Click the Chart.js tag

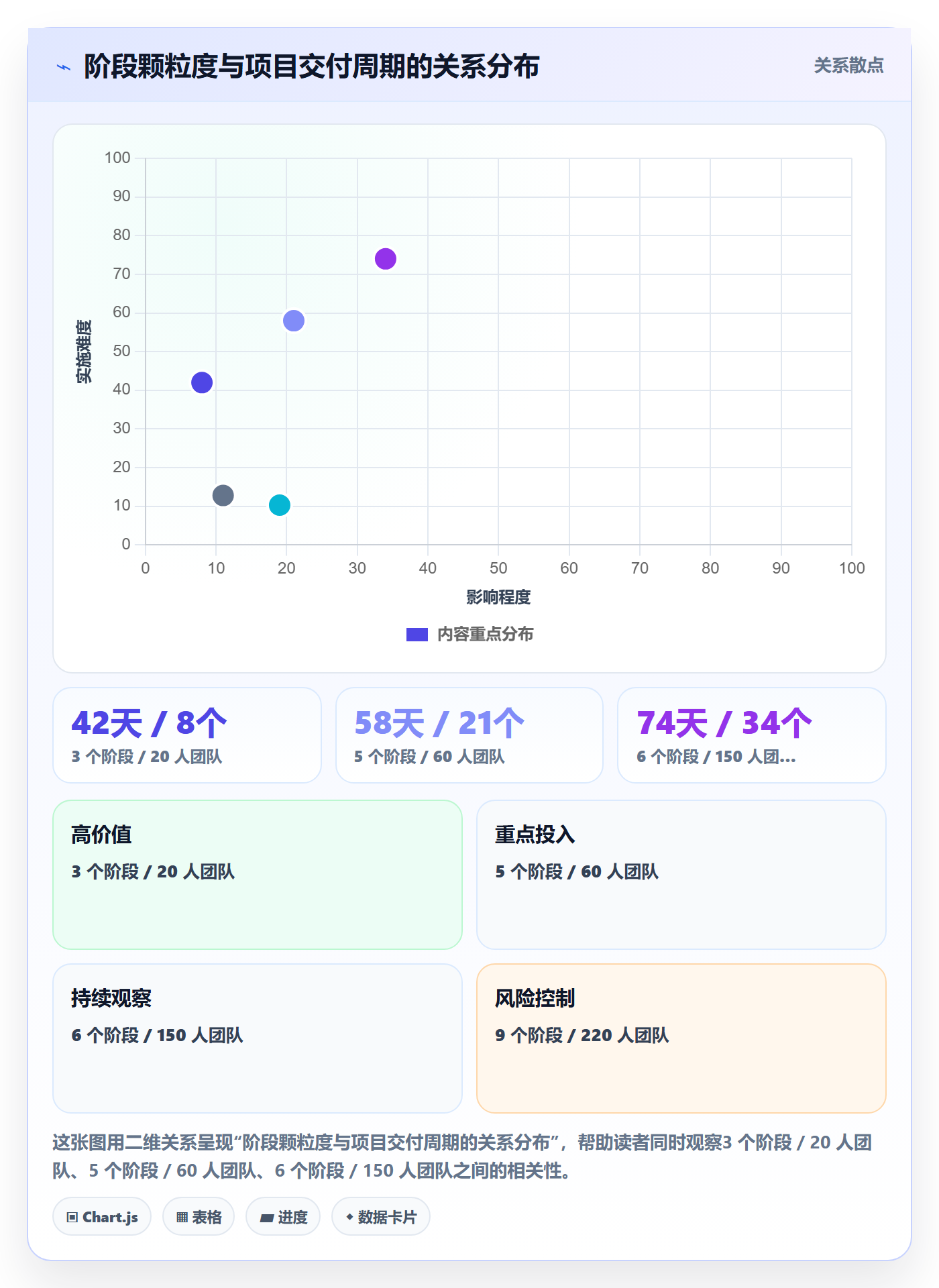[x=102, y=1217]
